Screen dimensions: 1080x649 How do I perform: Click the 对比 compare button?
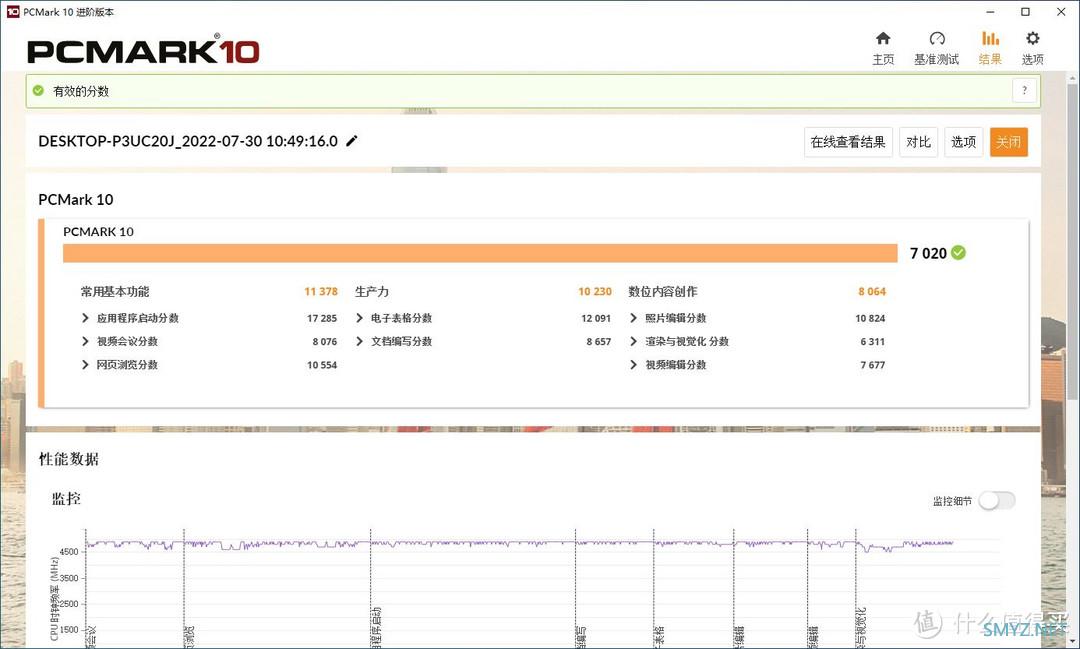918,142
